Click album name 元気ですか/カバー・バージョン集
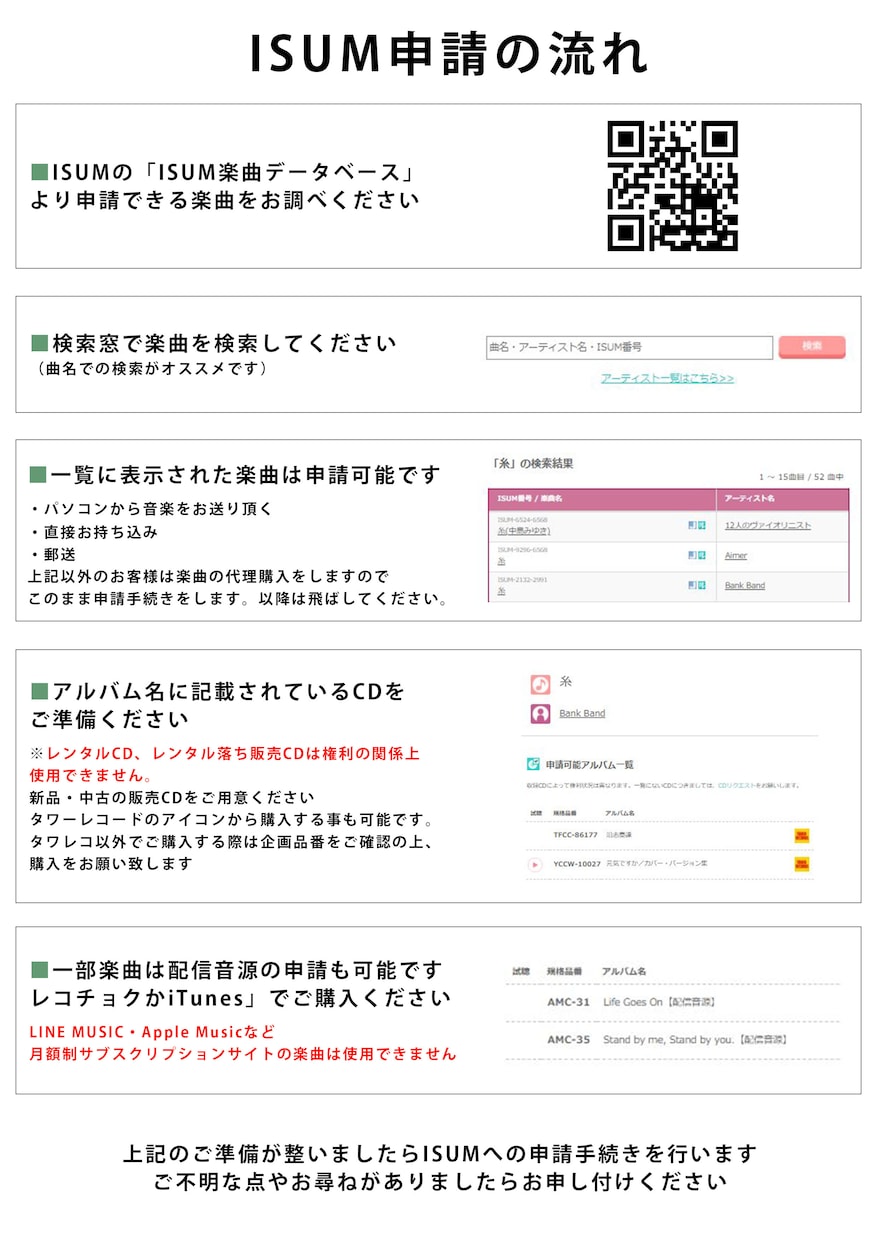The height and width of the screenshot is (1240, 877). coord(657,863)
